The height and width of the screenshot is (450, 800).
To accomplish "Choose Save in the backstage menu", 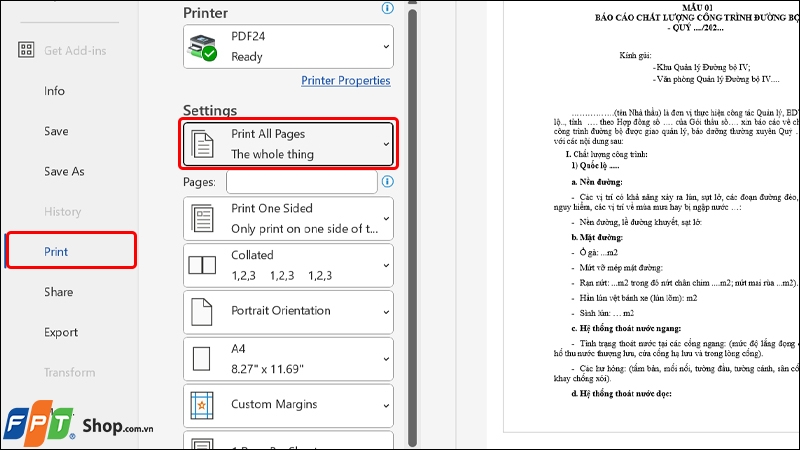I will coord(56,131).
